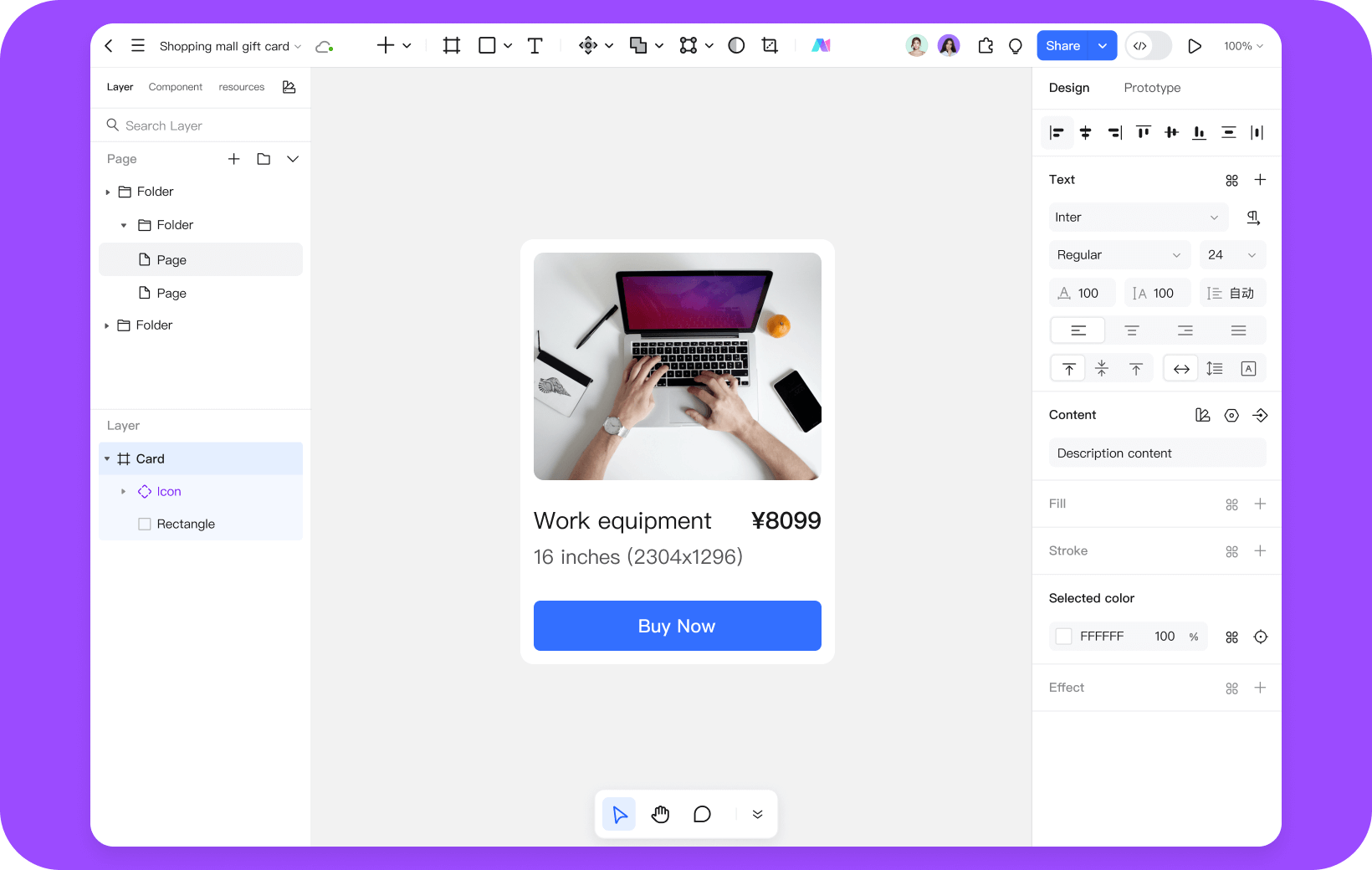Open the Component tab

[175, 87]
